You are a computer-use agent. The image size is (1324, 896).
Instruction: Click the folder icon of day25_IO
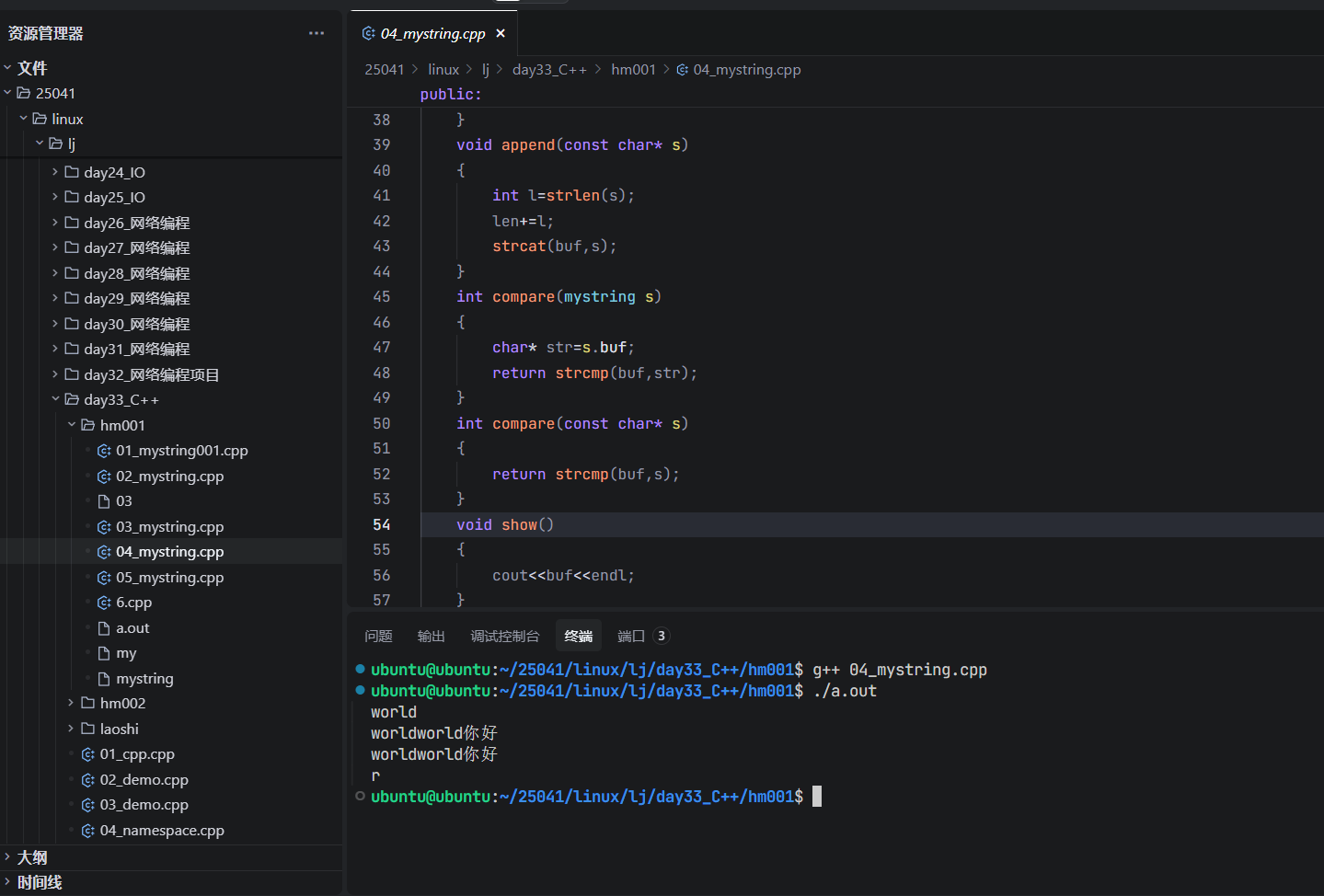tap(72, 197)
